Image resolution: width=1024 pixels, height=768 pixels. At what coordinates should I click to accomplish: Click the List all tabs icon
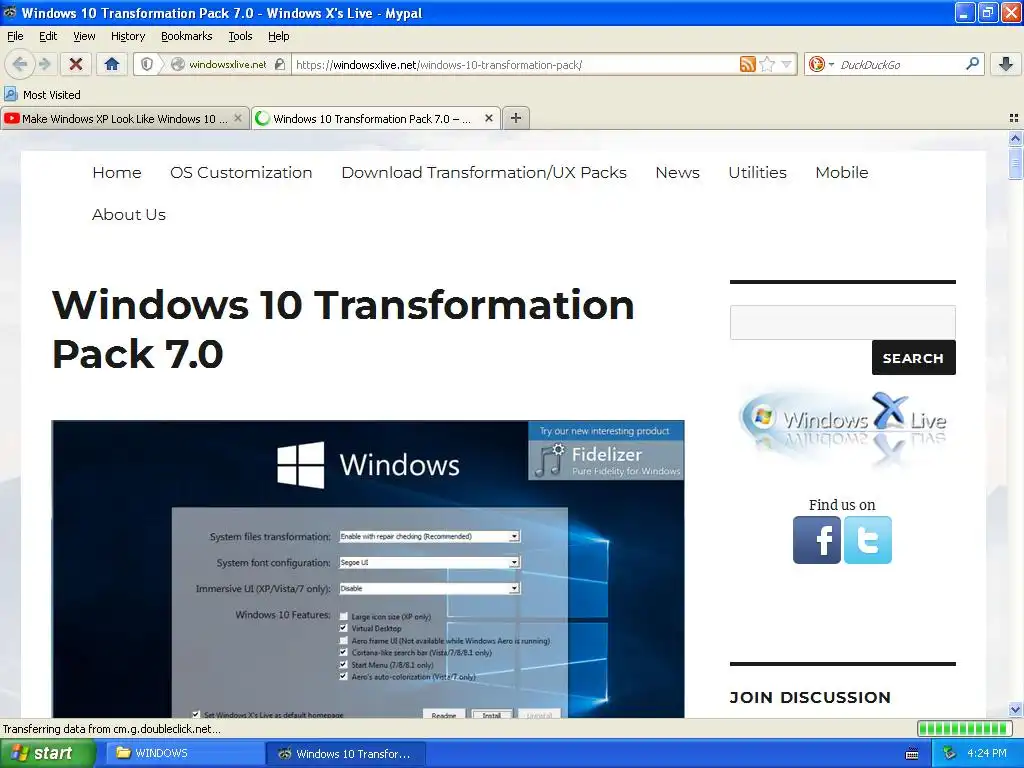[x=1014, y=118]
